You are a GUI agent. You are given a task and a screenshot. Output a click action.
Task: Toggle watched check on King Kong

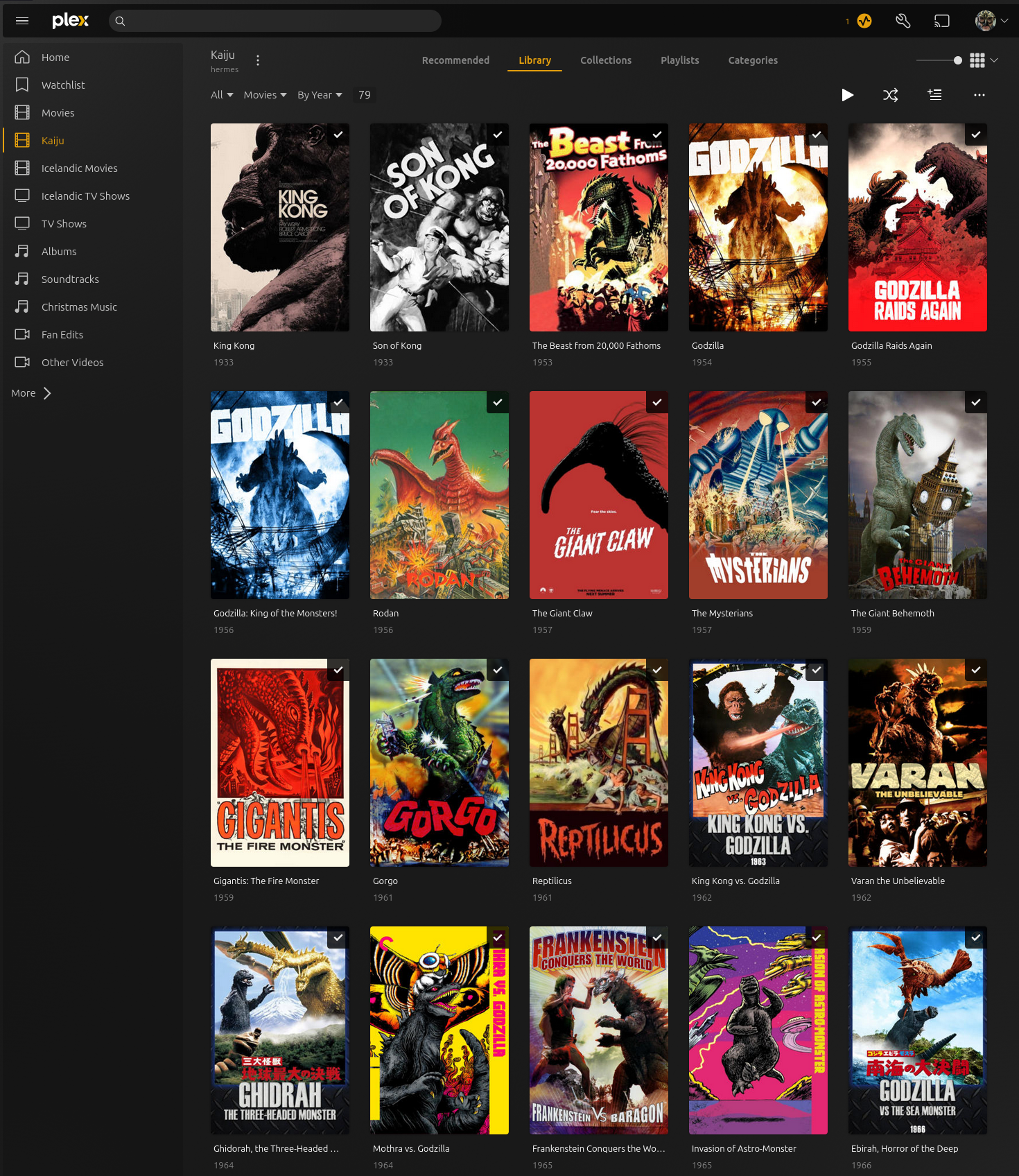coord(338,135)
